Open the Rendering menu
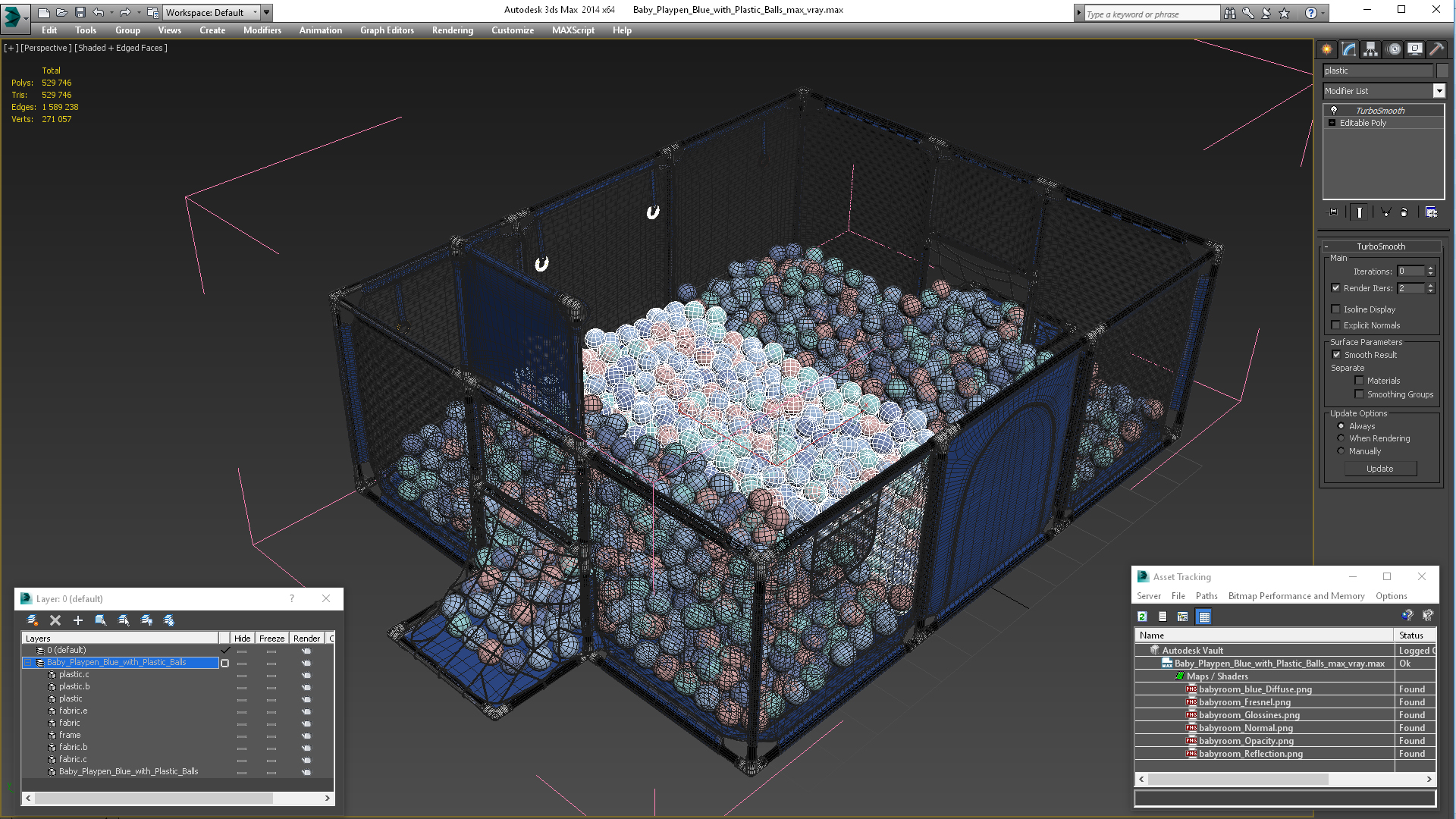Viewport: 1456px width, 819px height. click(452, 30)
